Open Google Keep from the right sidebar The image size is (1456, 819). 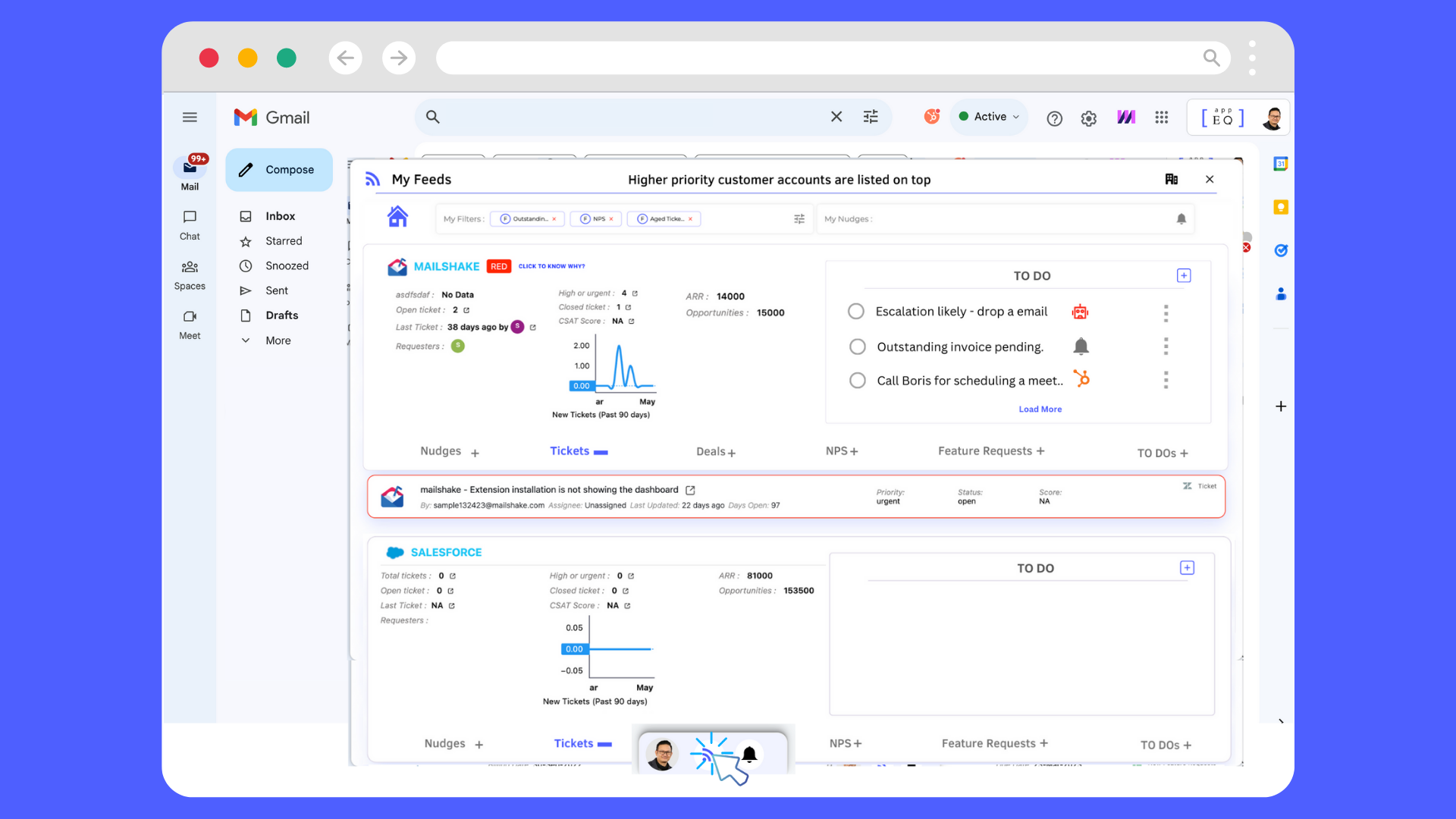(1282, 206)
